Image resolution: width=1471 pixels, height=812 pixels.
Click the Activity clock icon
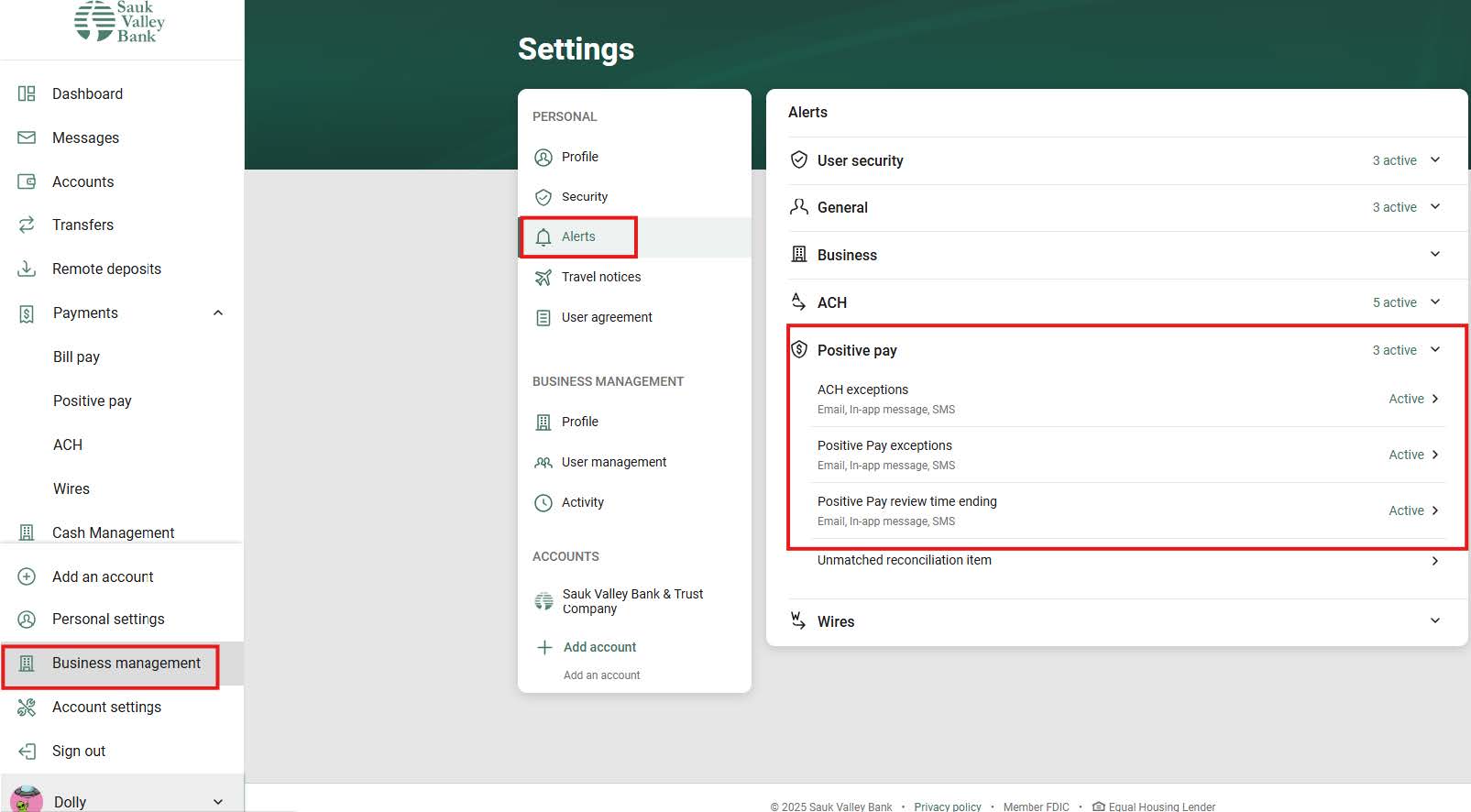coord(543,502)
